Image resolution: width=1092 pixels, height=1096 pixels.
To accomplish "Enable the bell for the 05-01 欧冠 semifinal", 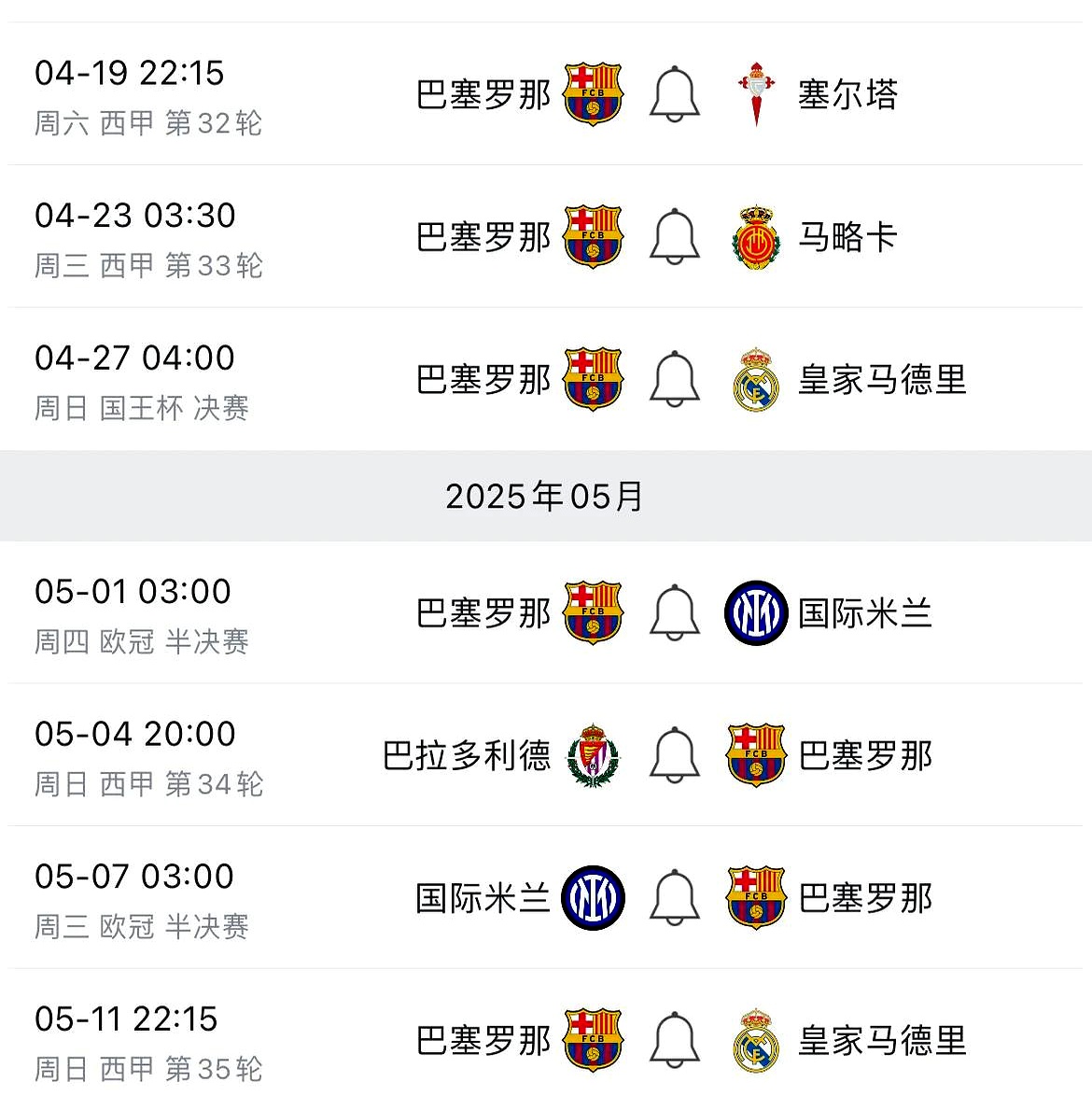I will point(674,613).
